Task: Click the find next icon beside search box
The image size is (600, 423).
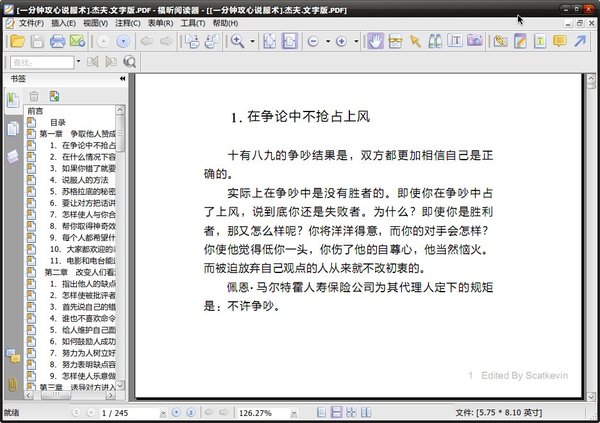Action: [x=111, y=62]
